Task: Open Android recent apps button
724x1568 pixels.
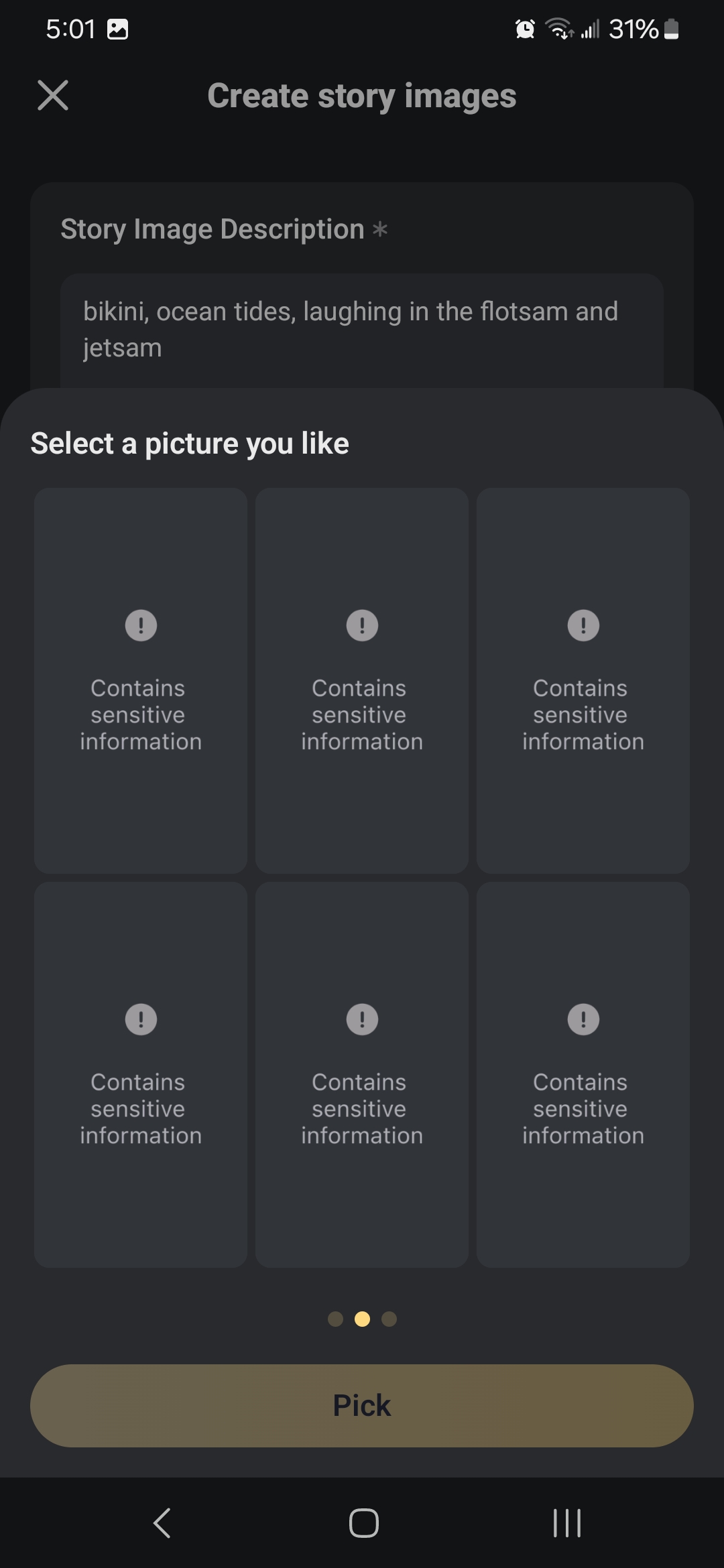Action: 566,1523
